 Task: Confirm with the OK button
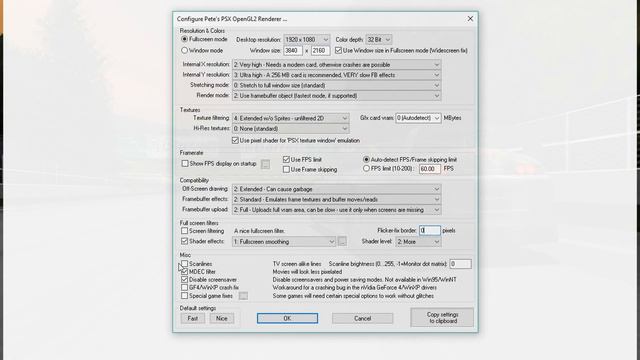287,318
